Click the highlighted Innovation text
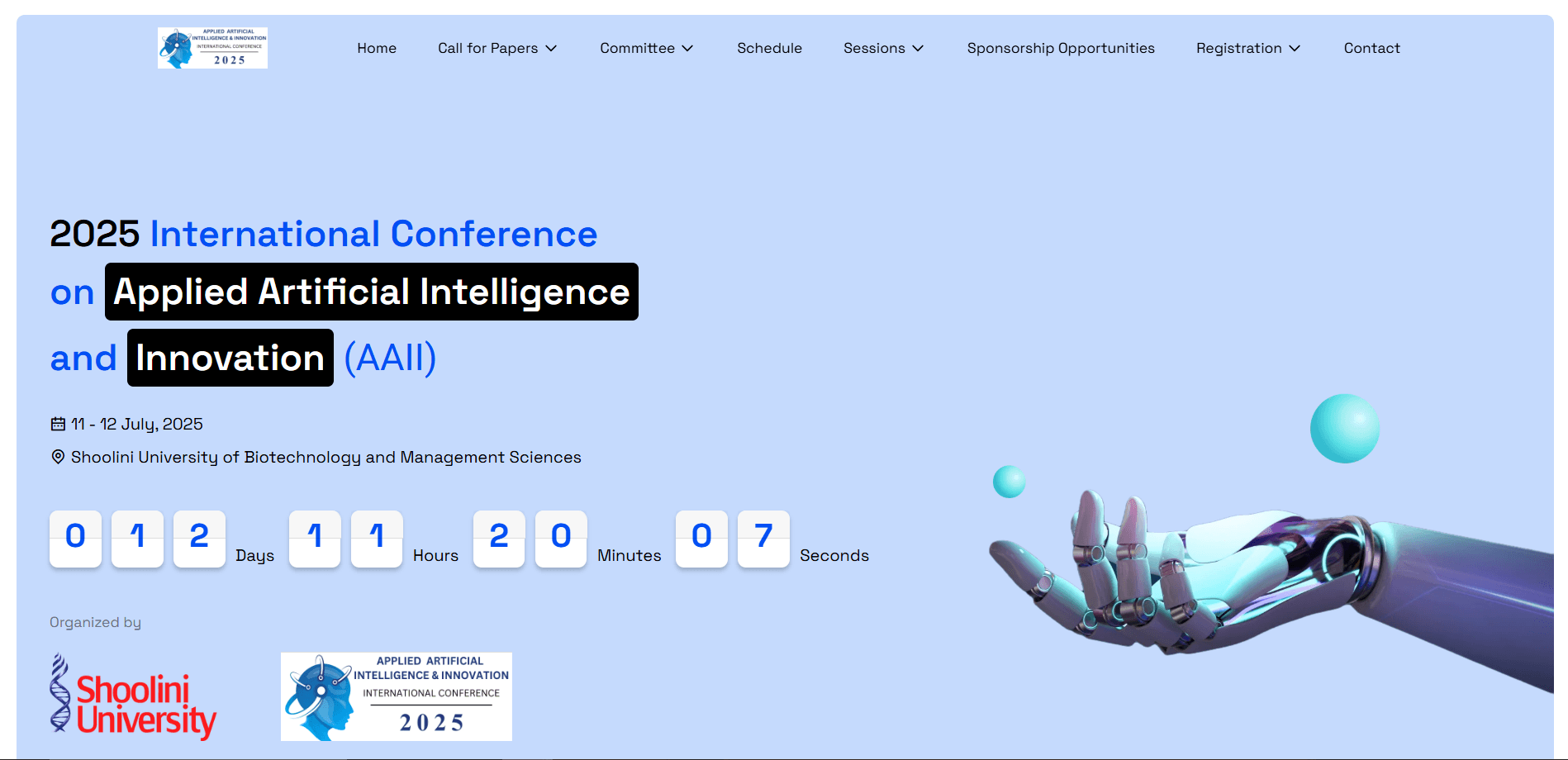1568x760 pixels. click(x=230, y=358)
